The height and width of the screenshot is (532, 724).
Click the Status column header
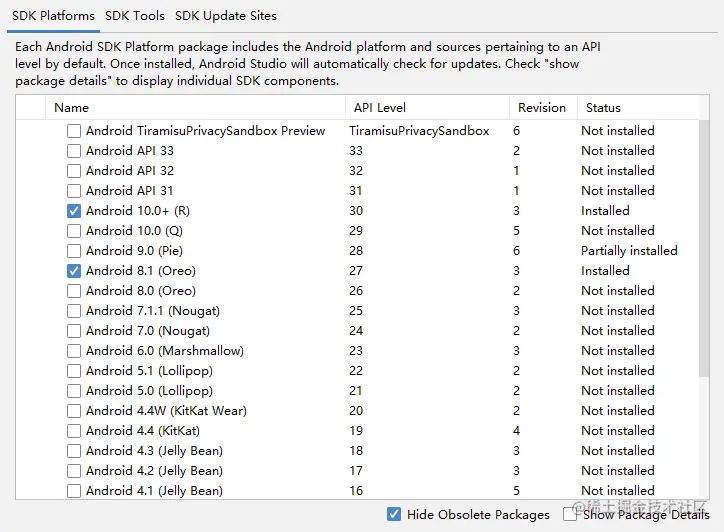pos(639,108)
